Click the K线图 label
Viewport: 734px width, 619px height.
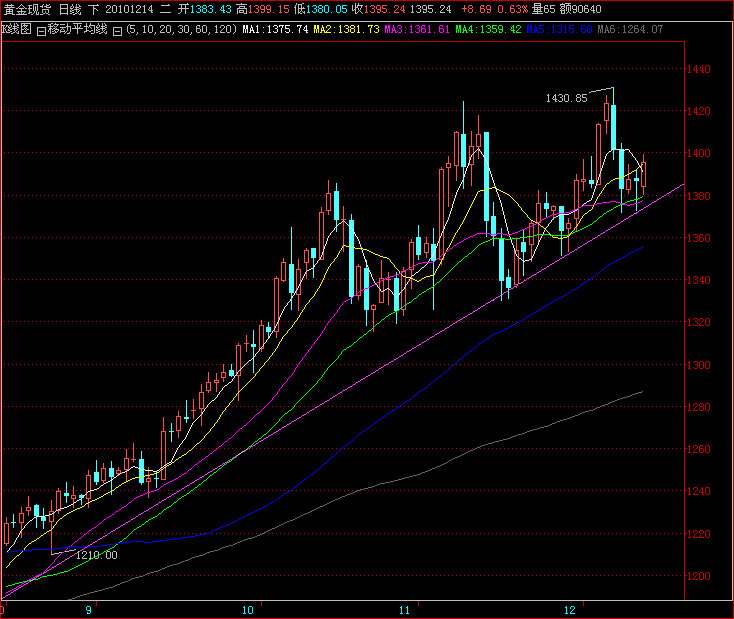[x=17, y=29]
